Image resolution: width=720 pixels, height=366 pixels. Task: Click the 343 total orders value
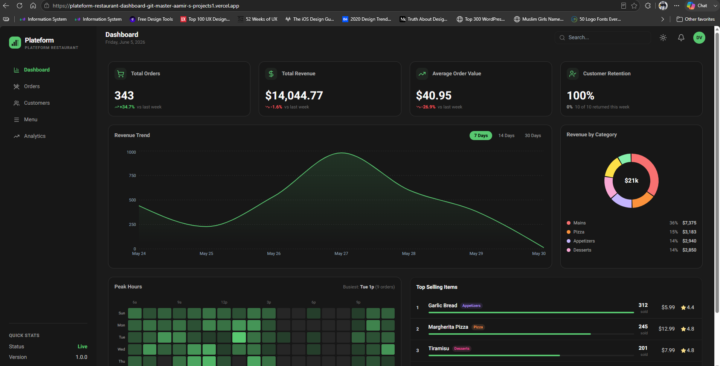click(124, 96)
